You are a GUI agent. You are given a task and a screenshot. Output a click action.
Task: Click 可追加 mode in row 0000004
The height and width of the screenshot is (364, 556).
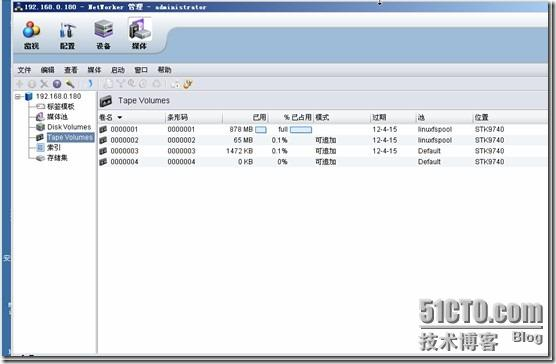(x=326, y=162)
